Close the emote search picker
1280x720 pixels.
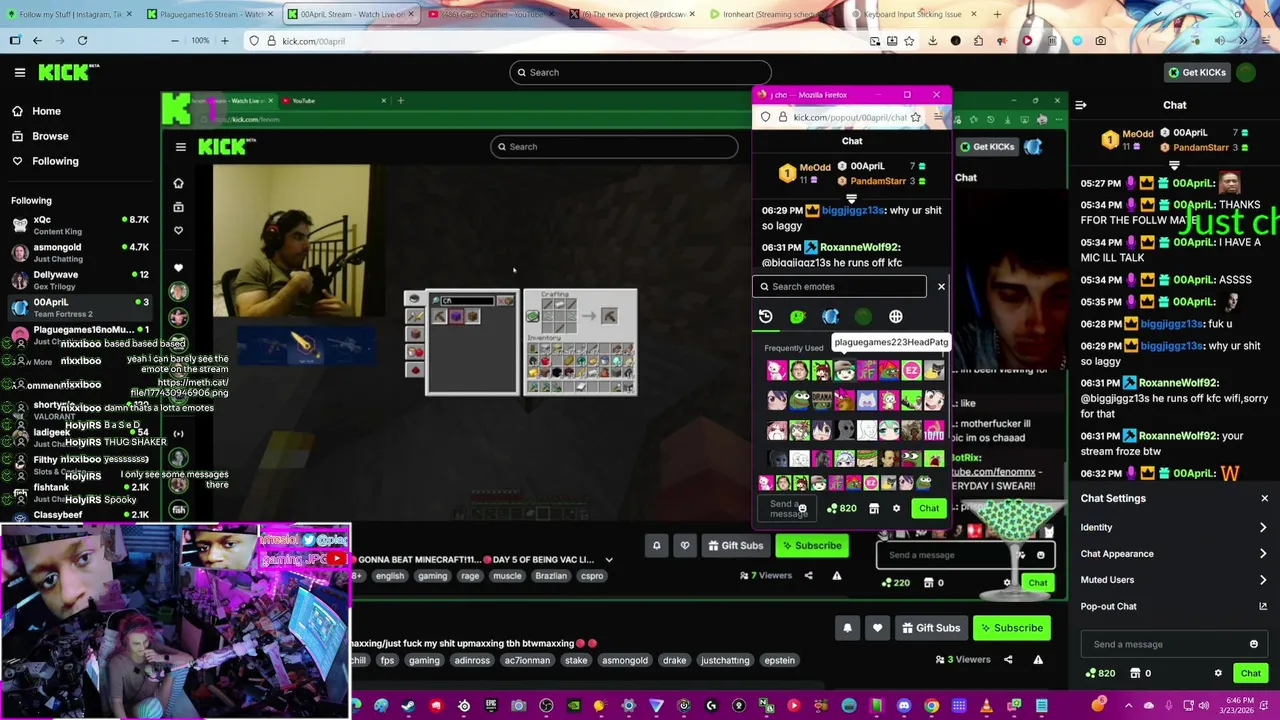tap(941, 287)
